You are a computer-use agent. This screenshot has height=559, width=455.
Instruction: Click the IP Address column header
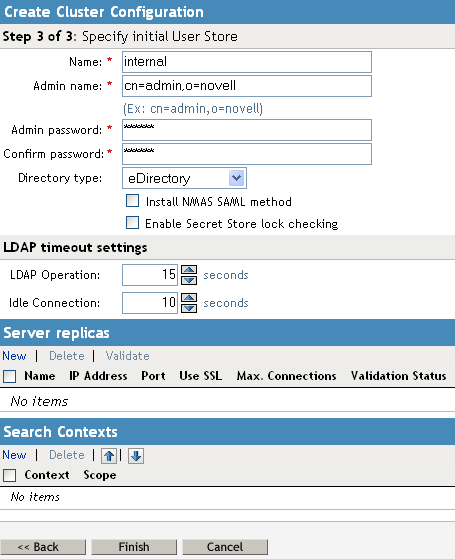98,376
